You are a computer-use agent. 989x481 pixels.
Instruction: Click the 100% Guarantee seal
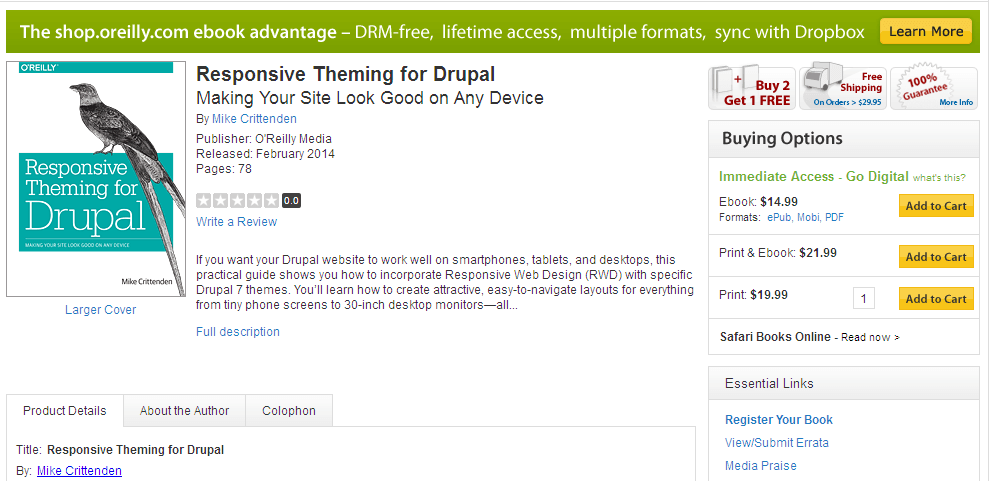[x=933, y=88]
